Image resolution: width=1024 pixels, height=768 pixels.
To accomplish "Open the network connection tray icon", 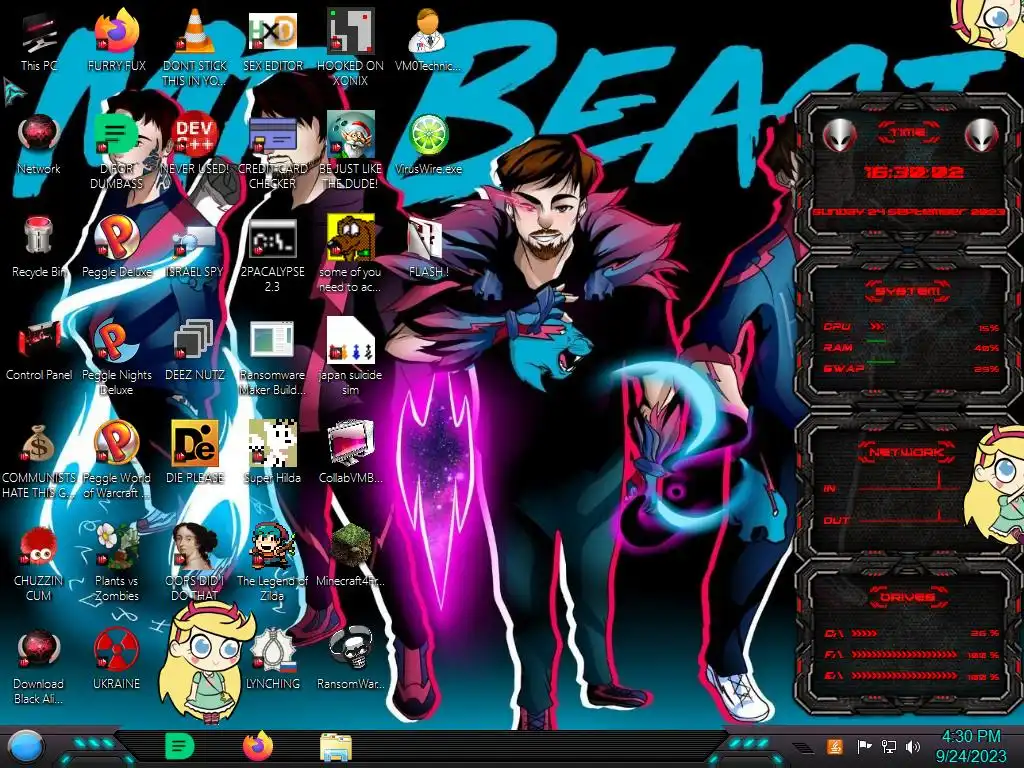I will tap(889, 746).
